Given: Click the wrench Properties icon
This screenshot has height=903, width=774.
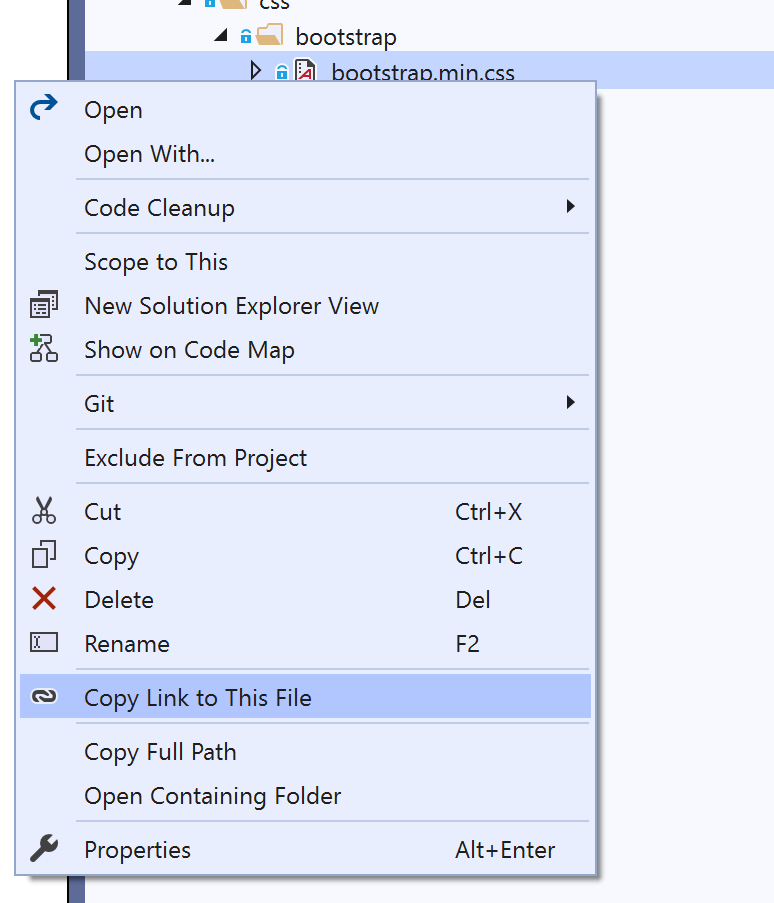Looking at the screenshot, I should (44, 850).
